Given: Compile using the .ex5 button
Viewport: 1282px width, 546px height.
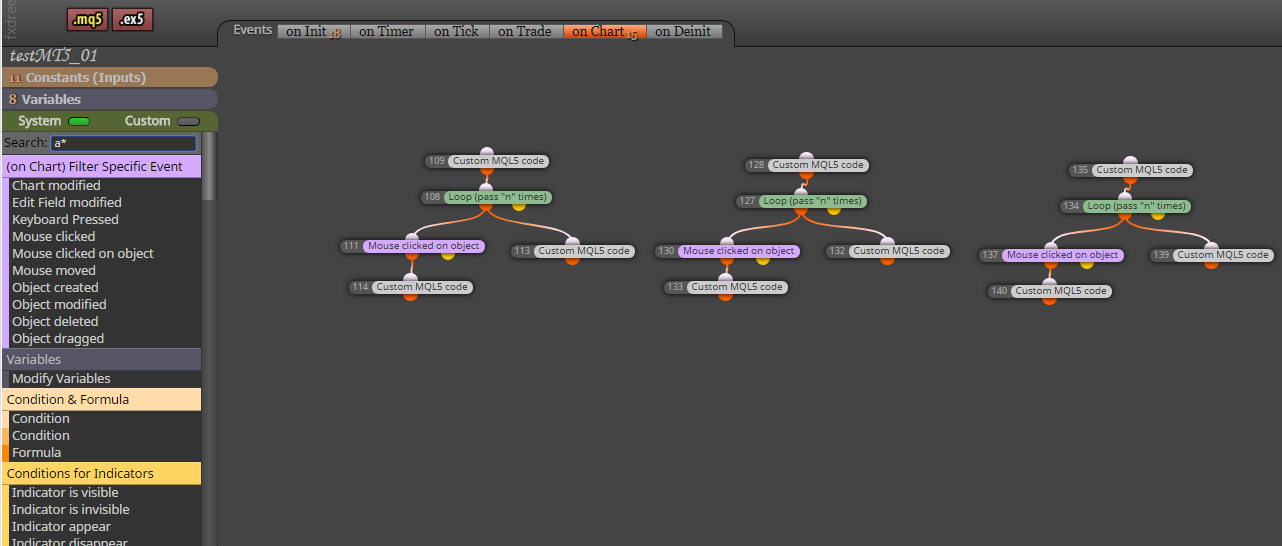Looking at the screenshot, I should pyautogui.click(x=133, y=19).
